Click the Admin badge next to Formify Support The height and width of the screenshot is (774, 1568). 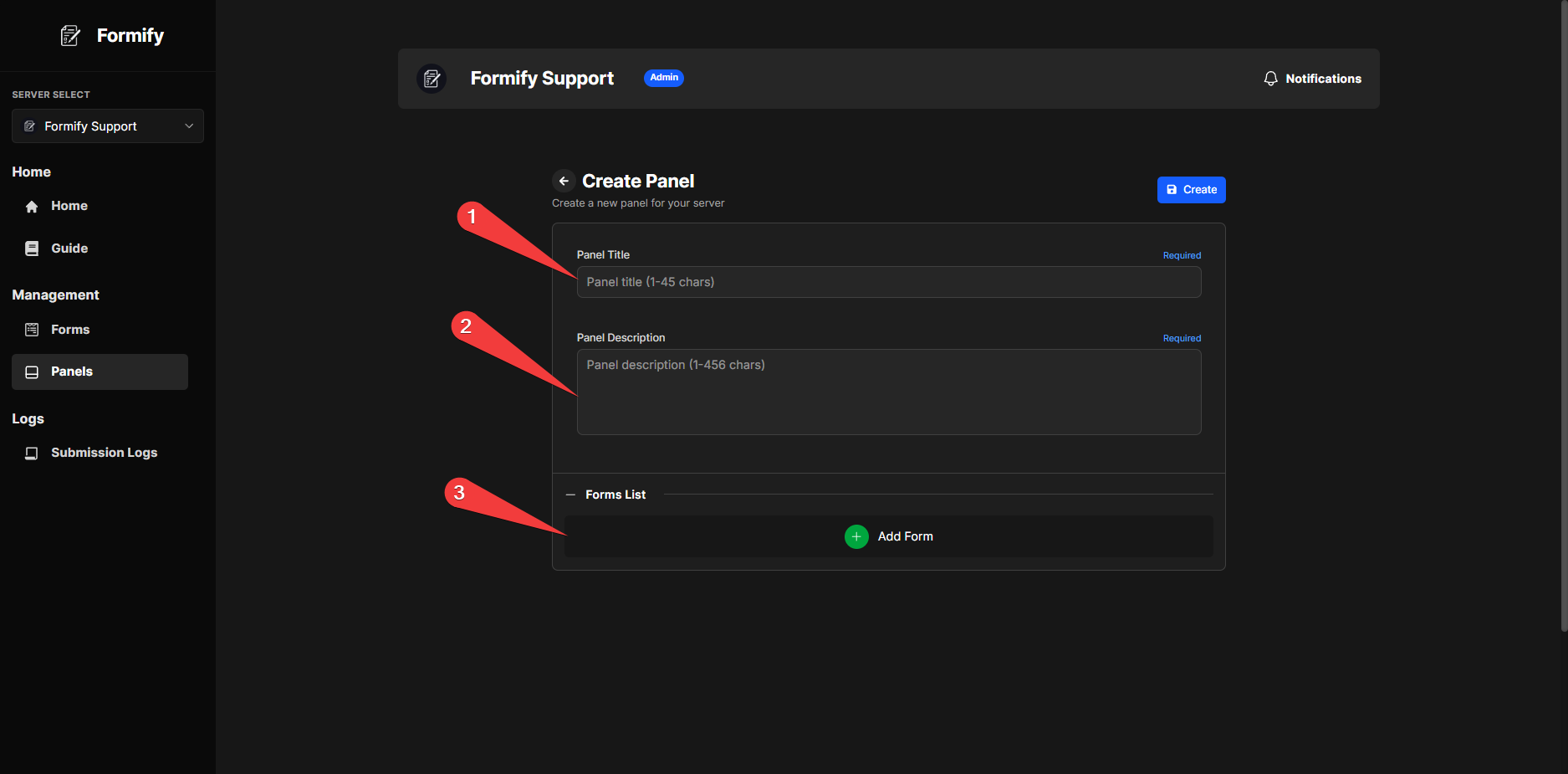coord(663,78)
